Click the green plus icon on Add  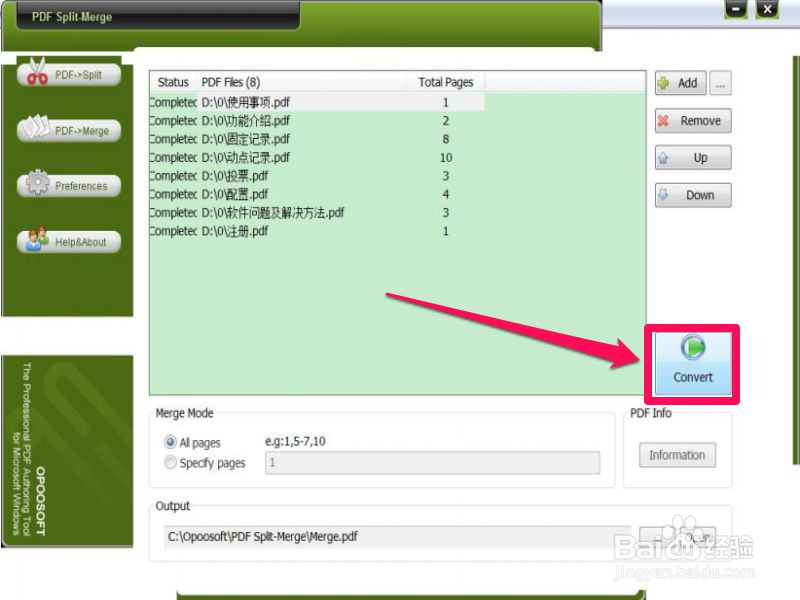(663, 83)
